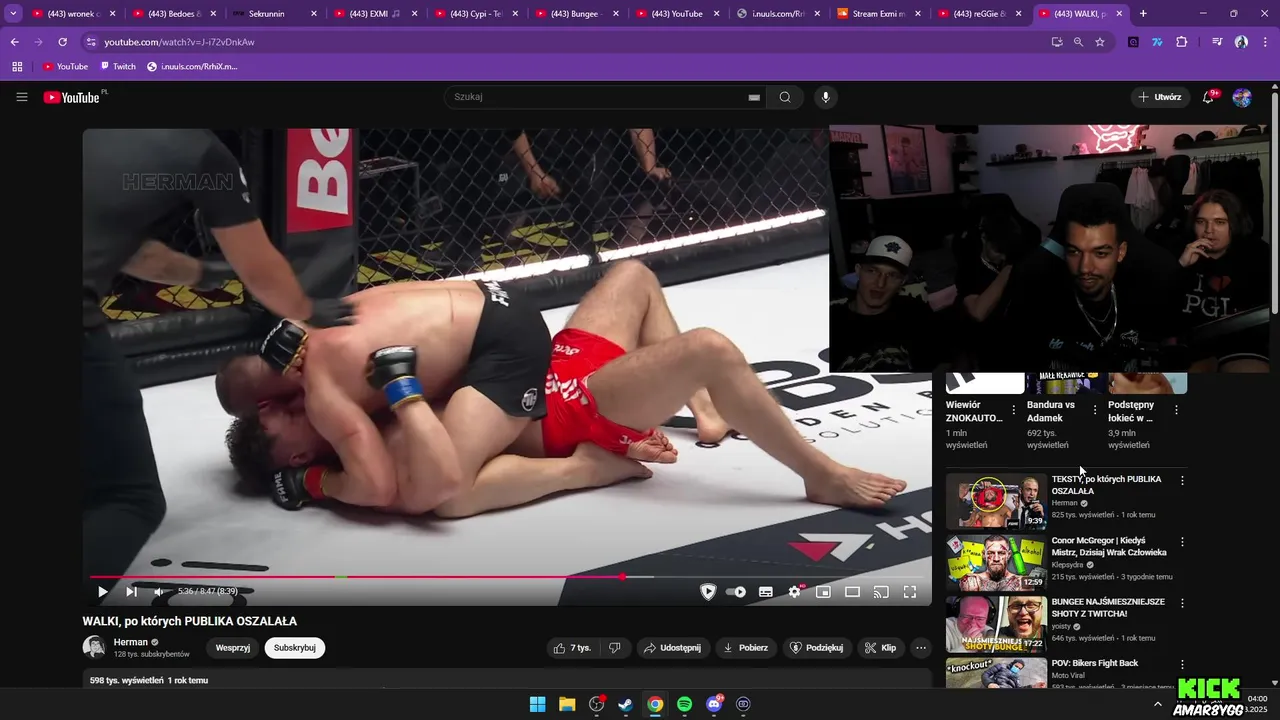Viewport: 1280px width, 720px height.
Task: Click the Pobierz download button
Action: [746, 648]
